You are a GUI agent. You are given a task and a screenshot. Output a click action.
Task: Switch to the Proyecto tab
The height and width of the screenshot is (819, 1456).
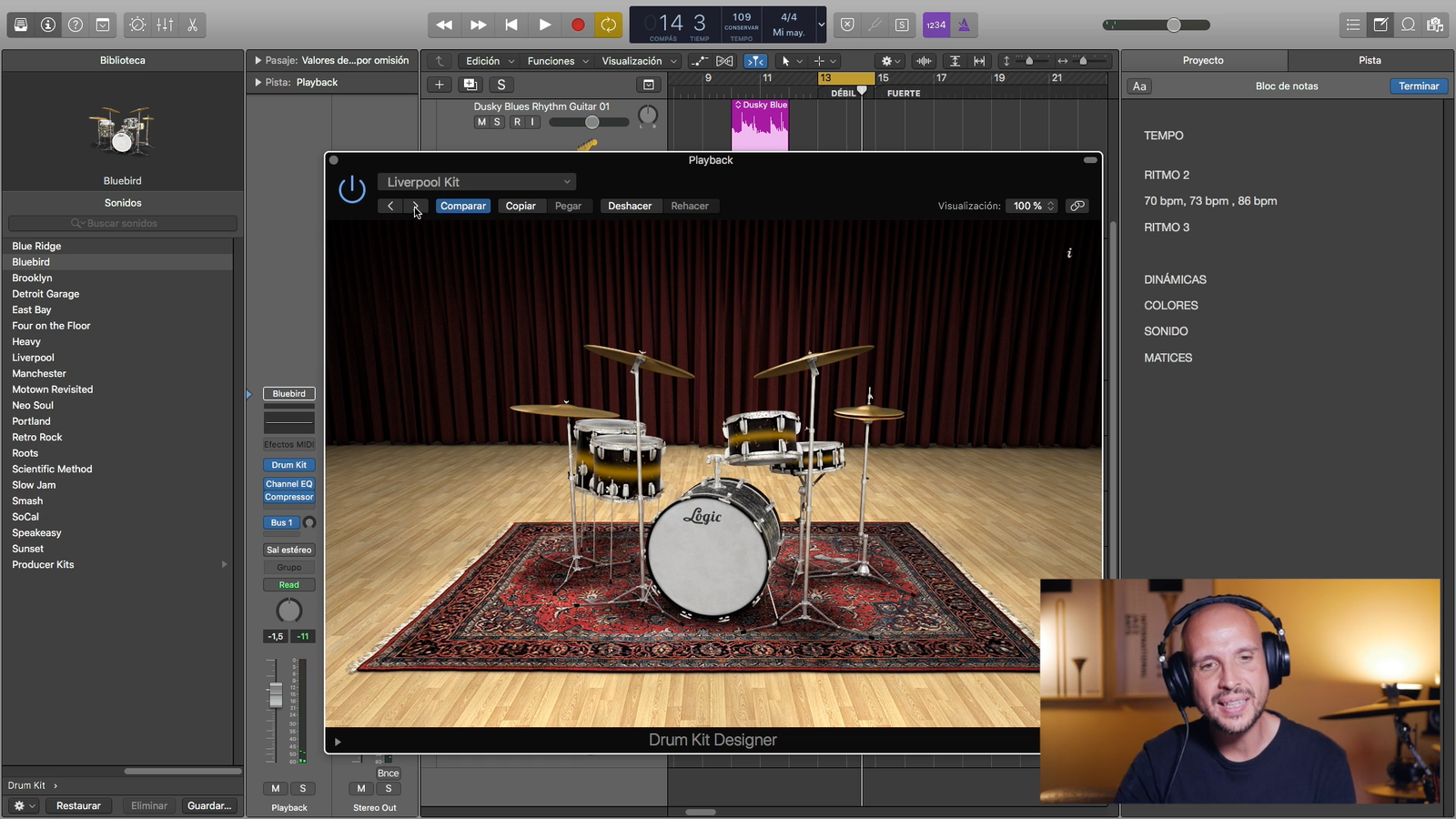[x=1203, y=60]
